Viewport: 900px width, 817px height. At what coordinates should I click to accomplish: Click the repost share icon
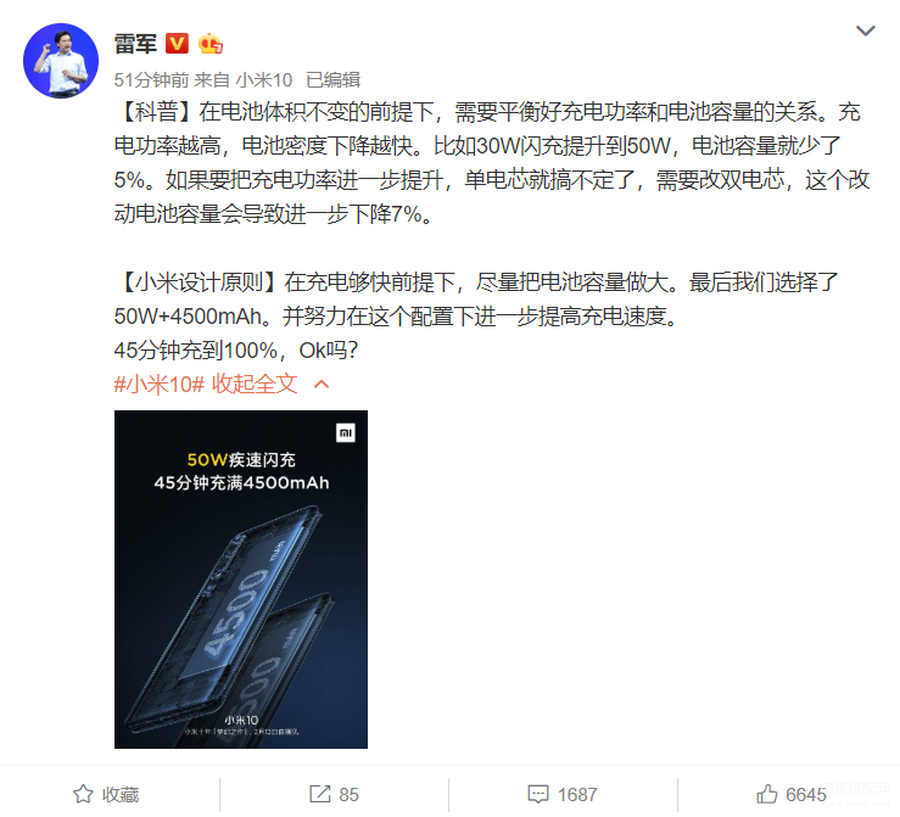(320, 794)
